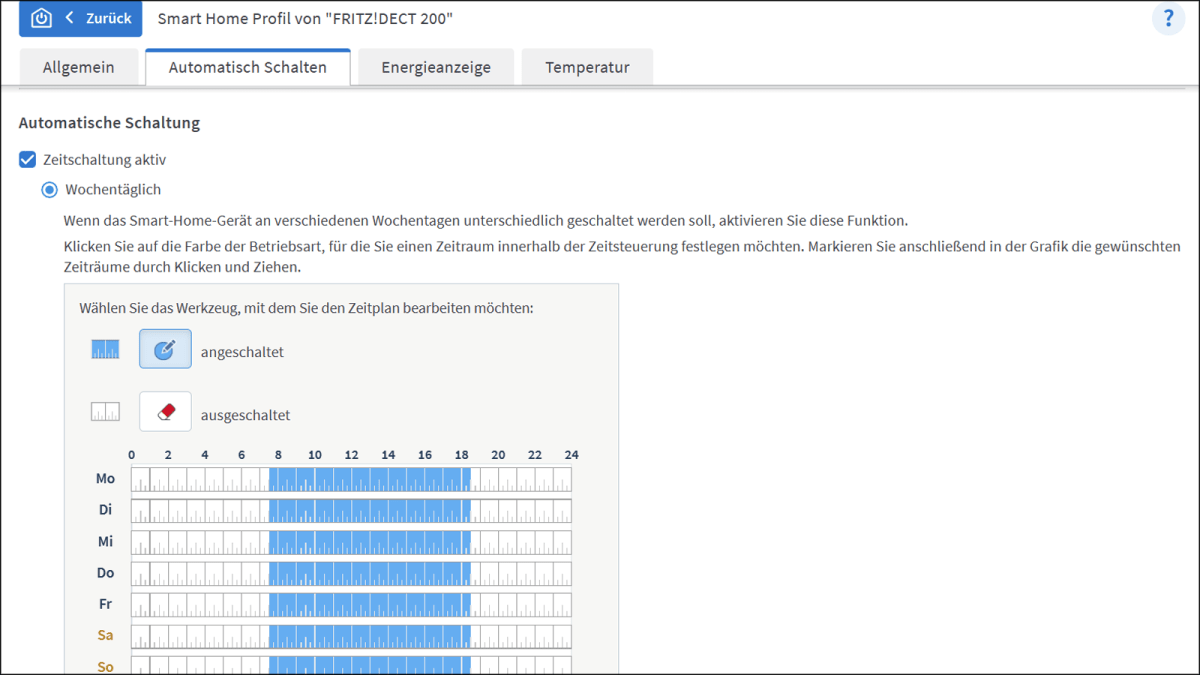The height and width of the screenshot is (675, 1200).
Task: Click the Sa schedule timeline bar
Action: click(351, 636)
